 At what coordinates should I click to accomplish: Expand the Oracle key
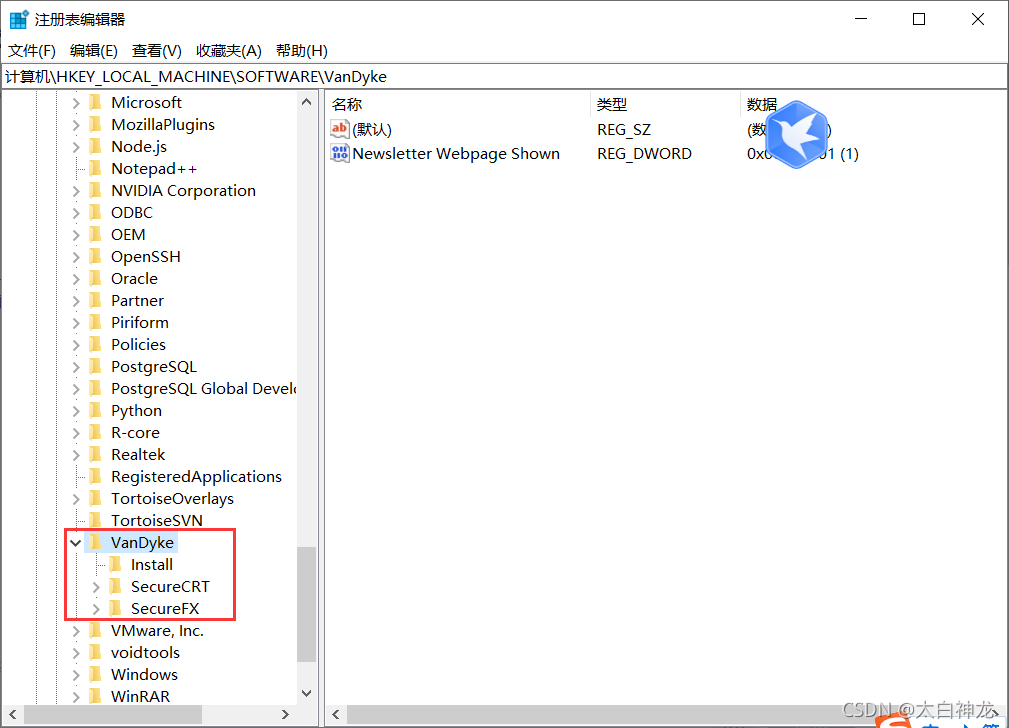coord(76,279)
